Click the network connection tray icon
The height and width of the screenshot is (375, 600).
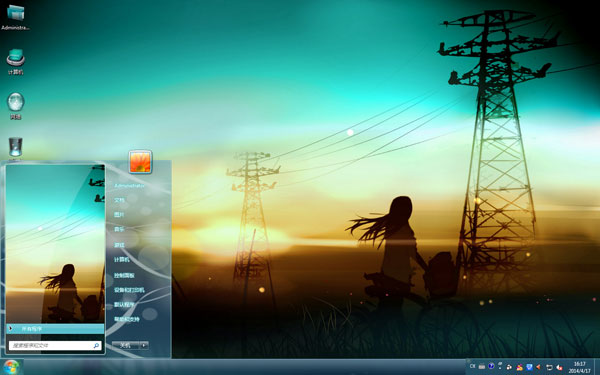(549, 367)
